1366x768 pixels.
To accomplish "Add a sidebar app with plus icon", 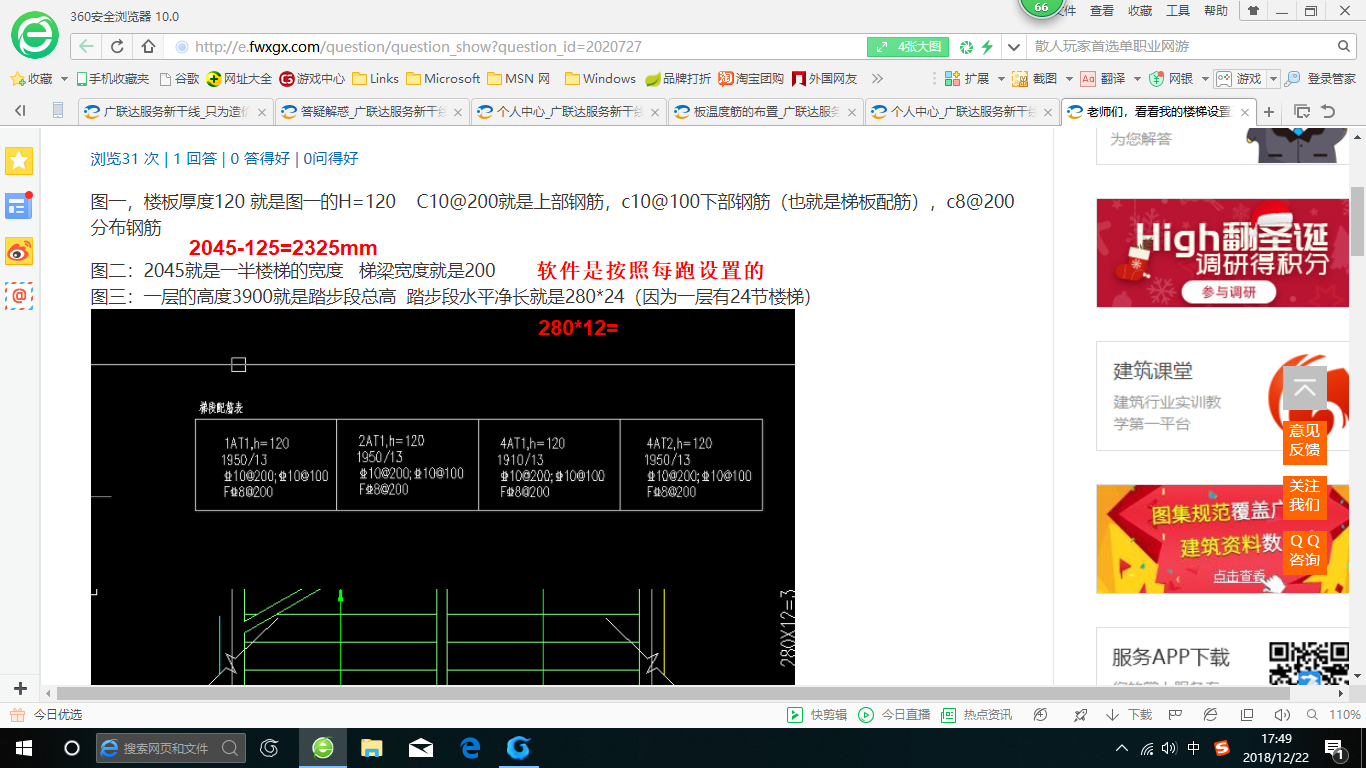I will coord(19,689).
